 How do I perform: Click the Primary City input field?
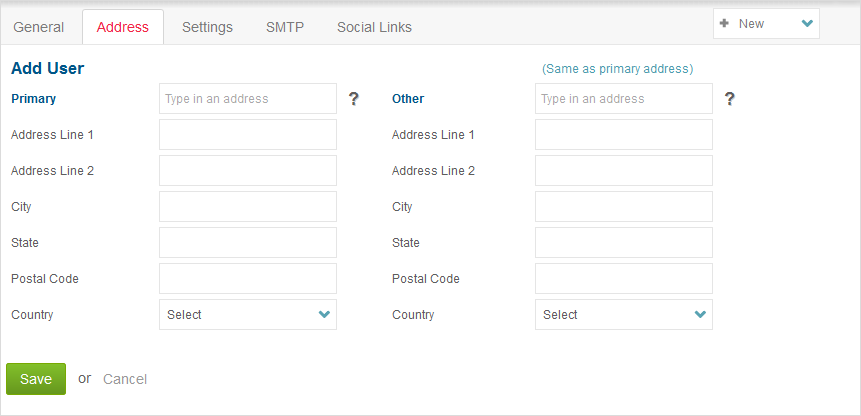(x=248, y=206)
